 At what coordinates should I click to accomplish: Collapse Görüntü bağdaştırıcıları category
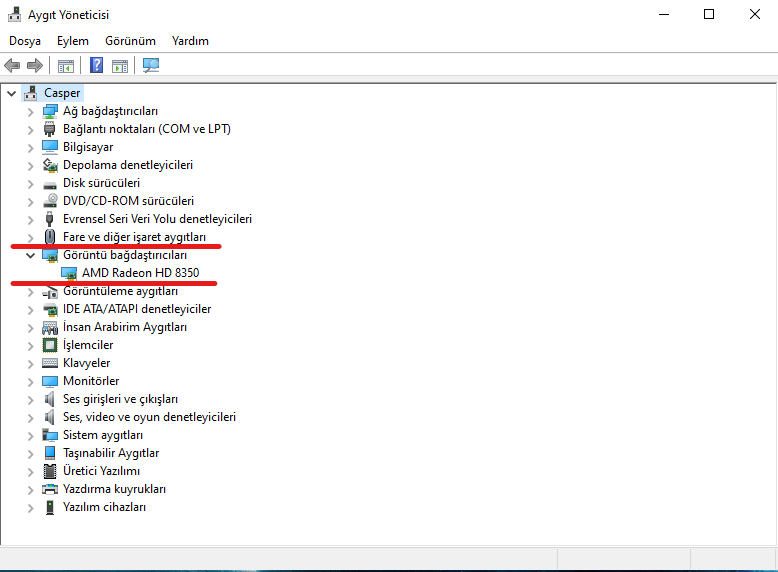click(x=30, y=255)
